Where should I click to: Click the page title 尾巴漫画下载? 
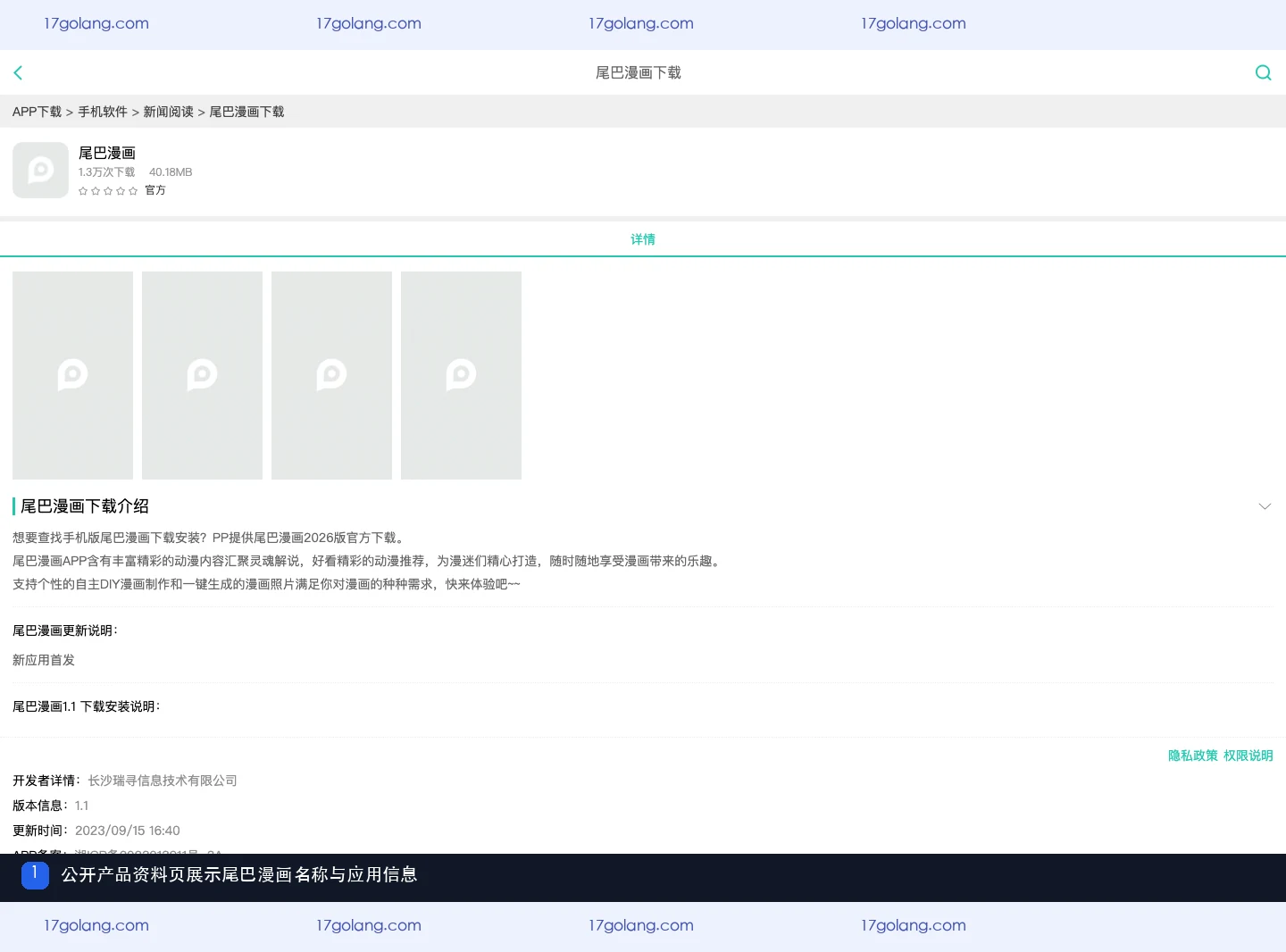(x=639, y=72)
